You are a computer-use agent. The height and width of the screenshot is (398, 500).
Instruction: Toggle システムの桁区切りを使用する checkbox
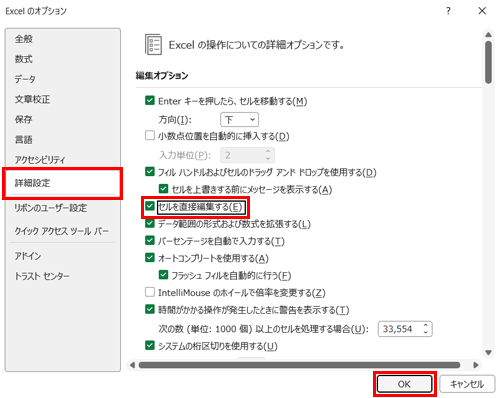[150, 345]
